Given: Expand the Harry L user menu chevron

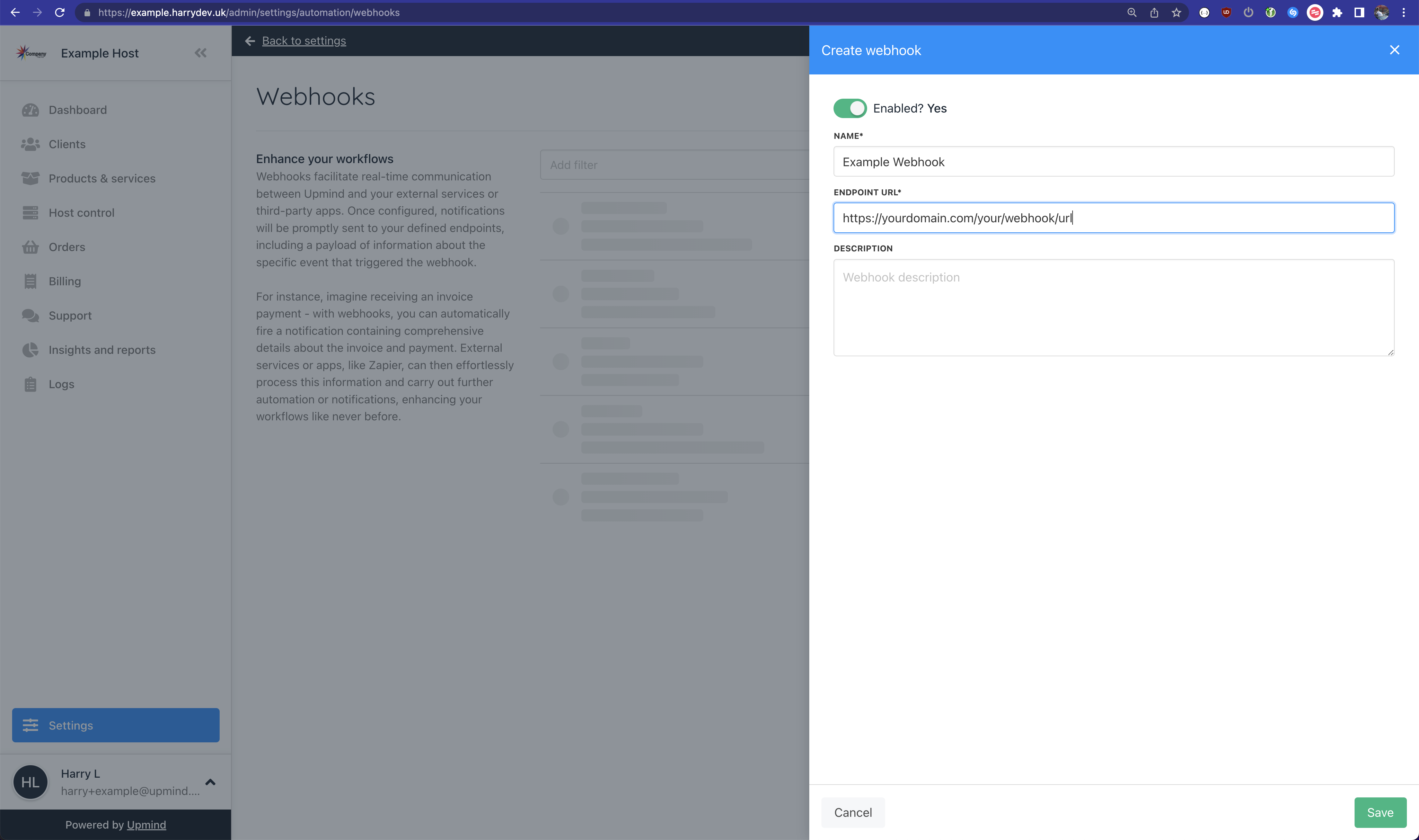Looking at the screenshot, I should coord(210,782).
